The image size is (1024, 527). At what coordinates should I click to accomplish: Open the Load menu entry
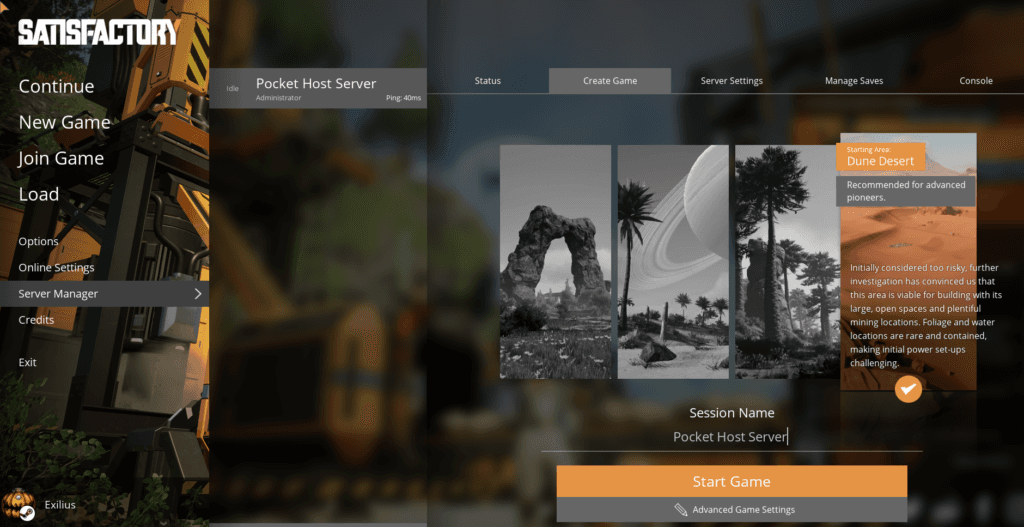coord(39,194)
